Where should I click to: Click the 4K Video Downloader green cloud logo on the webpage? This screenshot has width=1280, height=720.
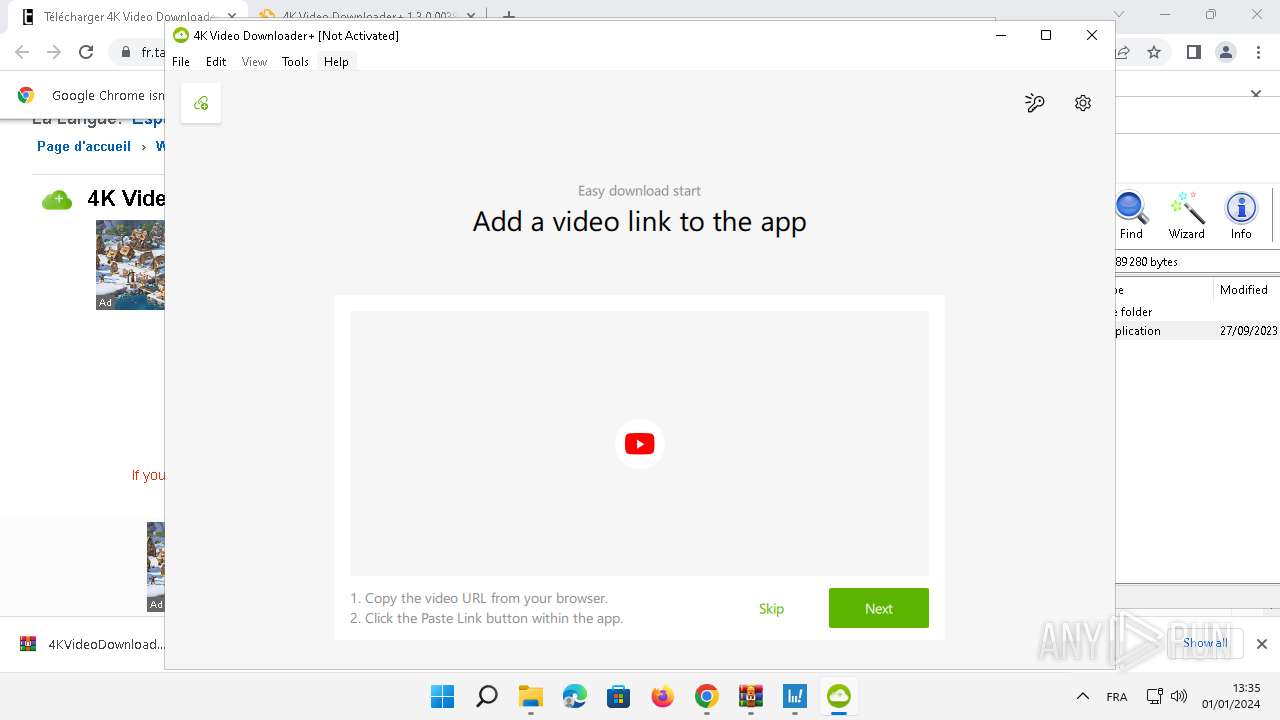(57, 200)
